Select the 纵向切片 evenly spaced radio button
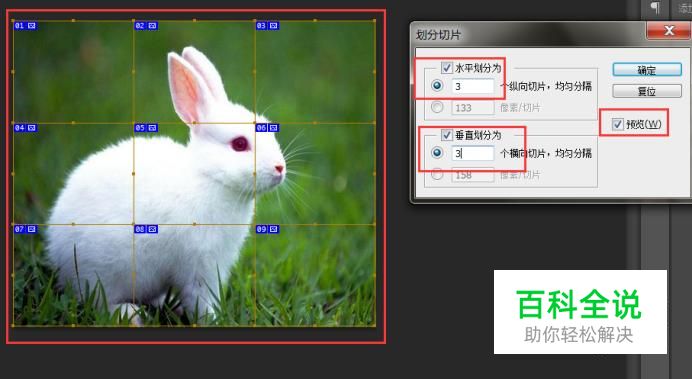The width and height of the screenshot is (692, 379). (437, 85)
